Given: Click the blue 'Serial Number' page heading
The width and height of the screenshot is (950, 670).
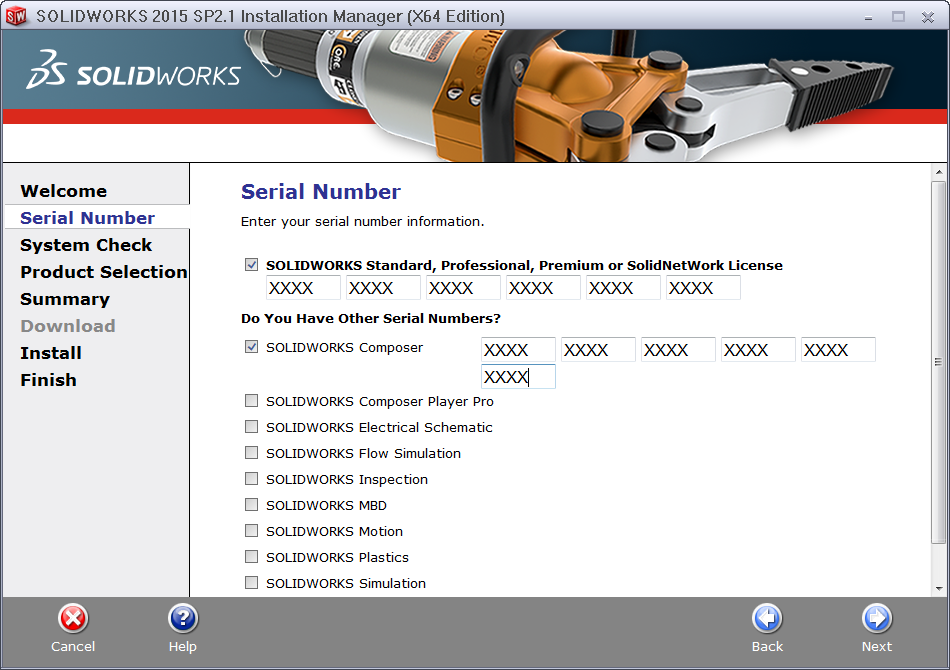Looking at the screenshot, I should [x=321, y=192].
